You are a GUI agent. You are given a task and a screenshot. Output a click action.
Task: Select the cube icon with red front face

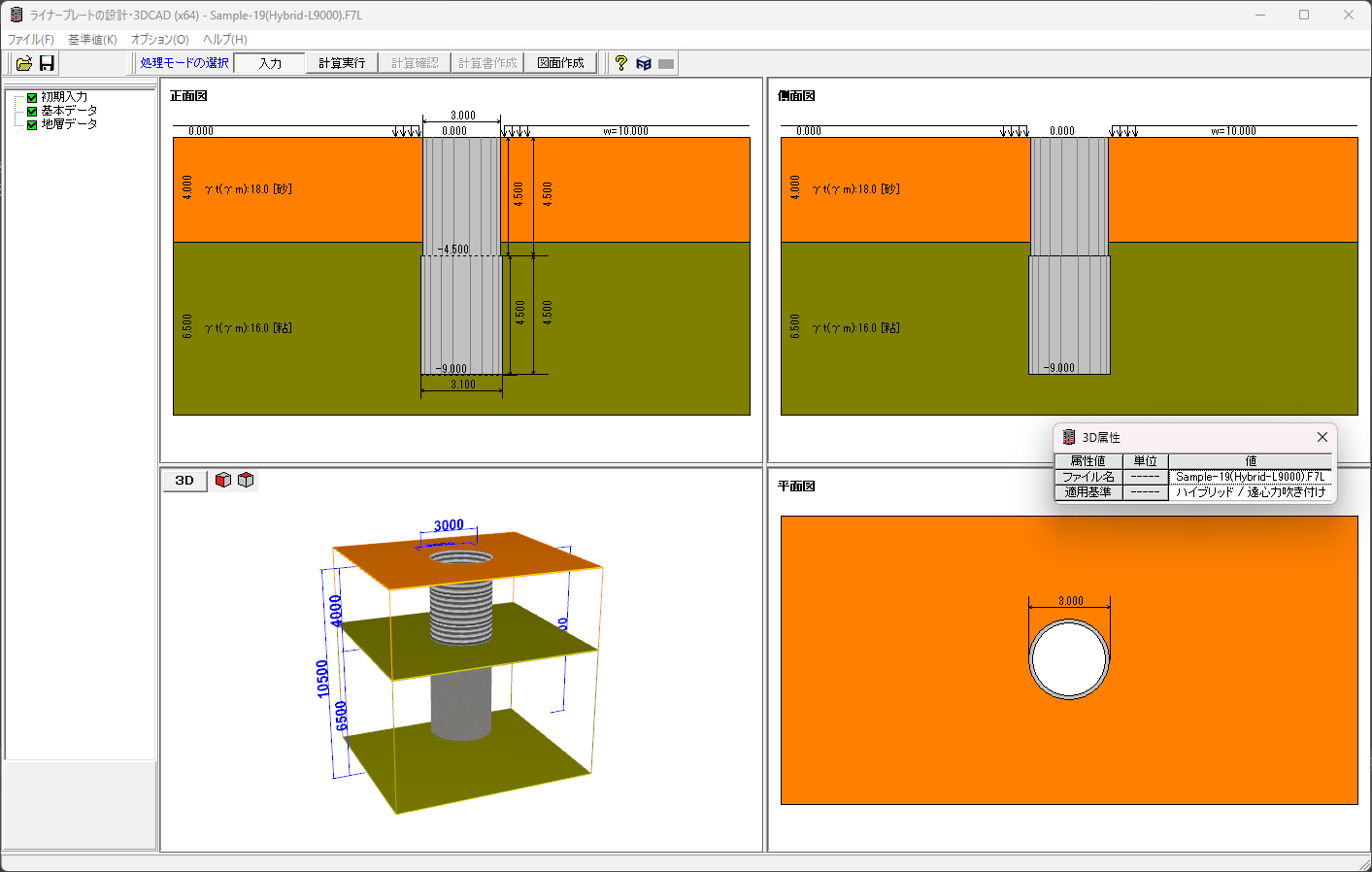(223, 480)
